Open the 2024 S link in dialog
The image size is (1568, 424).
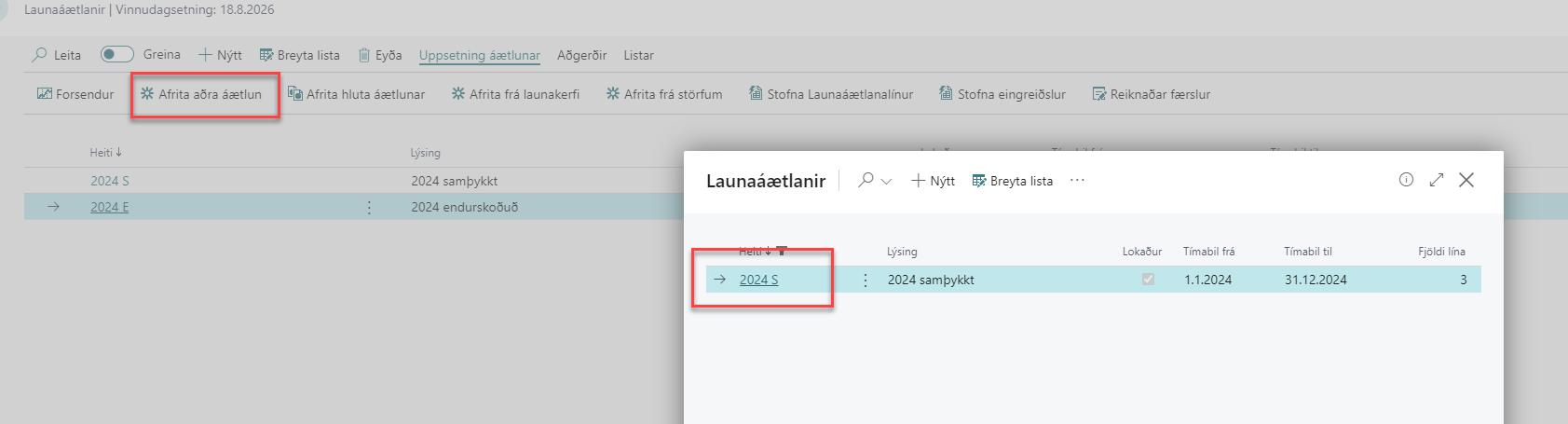tap(758, 280)
